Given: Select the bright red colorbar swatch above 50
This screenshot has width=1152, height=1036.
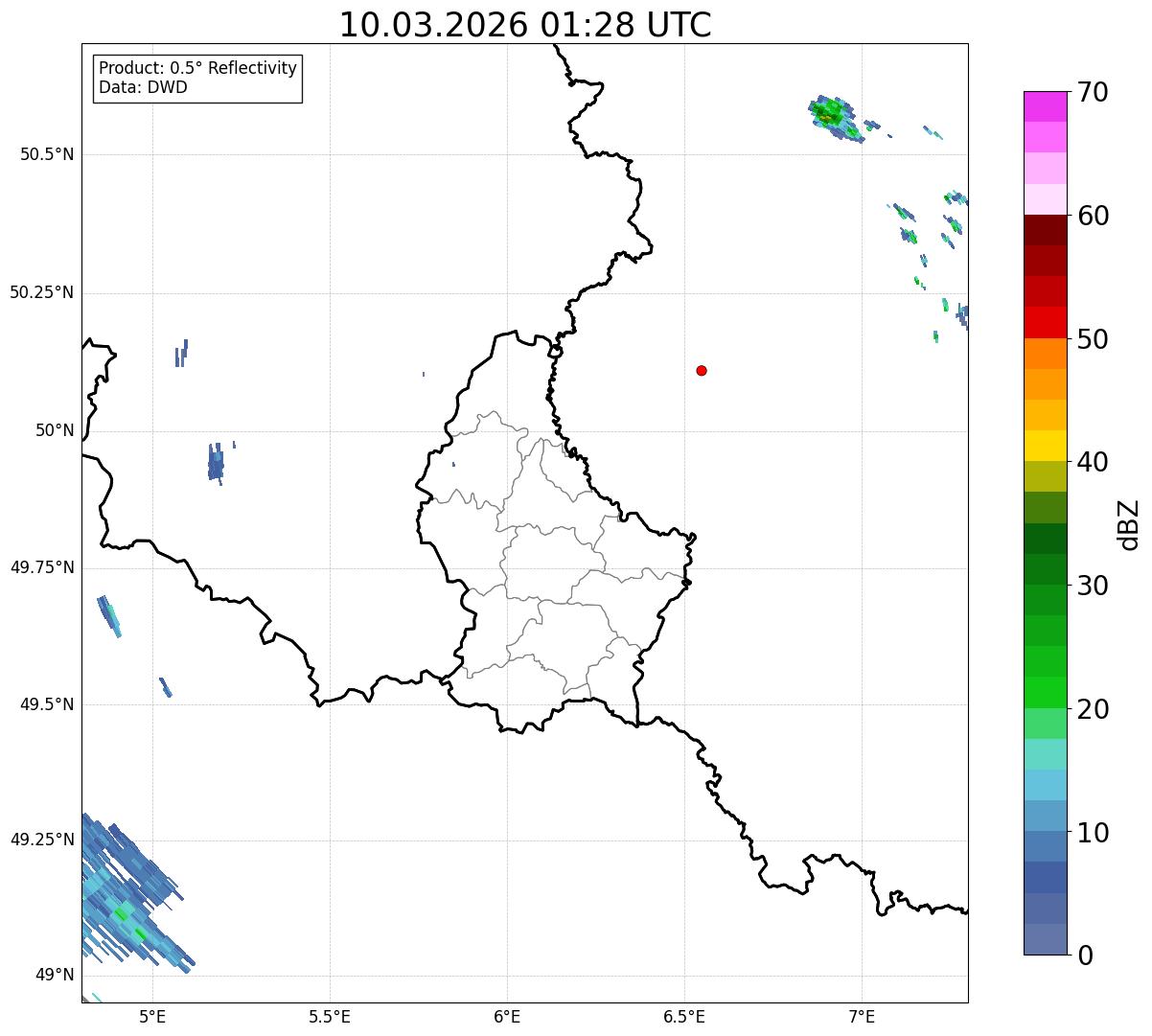Looking at the screenshot, I should tap(1046, 323).
